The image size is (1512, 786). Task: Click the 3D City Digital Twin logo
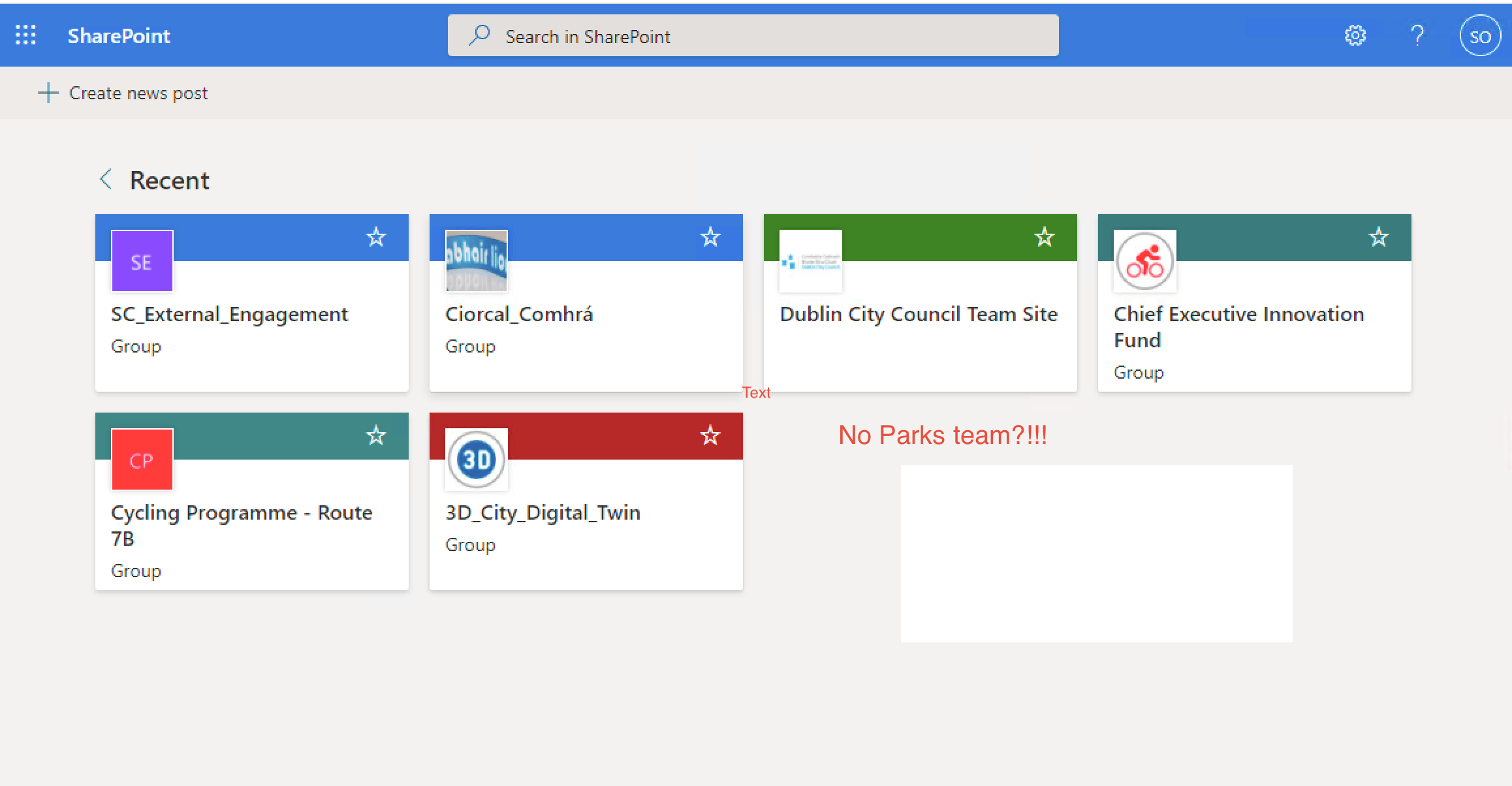click(x=477, y=460)
